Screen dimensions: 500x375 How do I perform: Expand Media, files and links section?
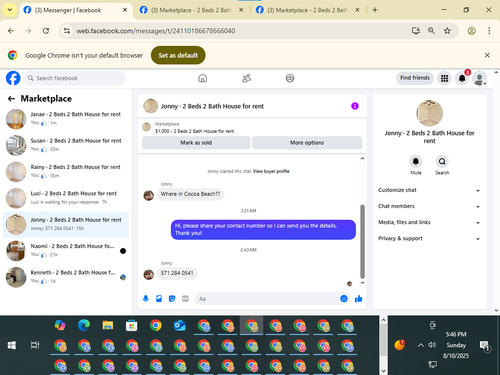pyautogui.click(x=429, y=222)
